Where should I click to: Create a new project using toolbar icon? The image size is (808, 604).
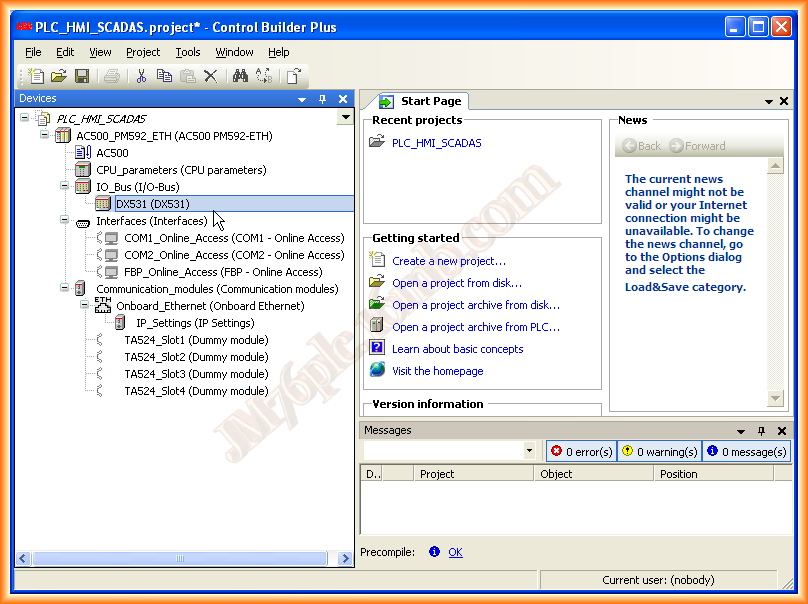pyautogui.click(x=35, y=76)
